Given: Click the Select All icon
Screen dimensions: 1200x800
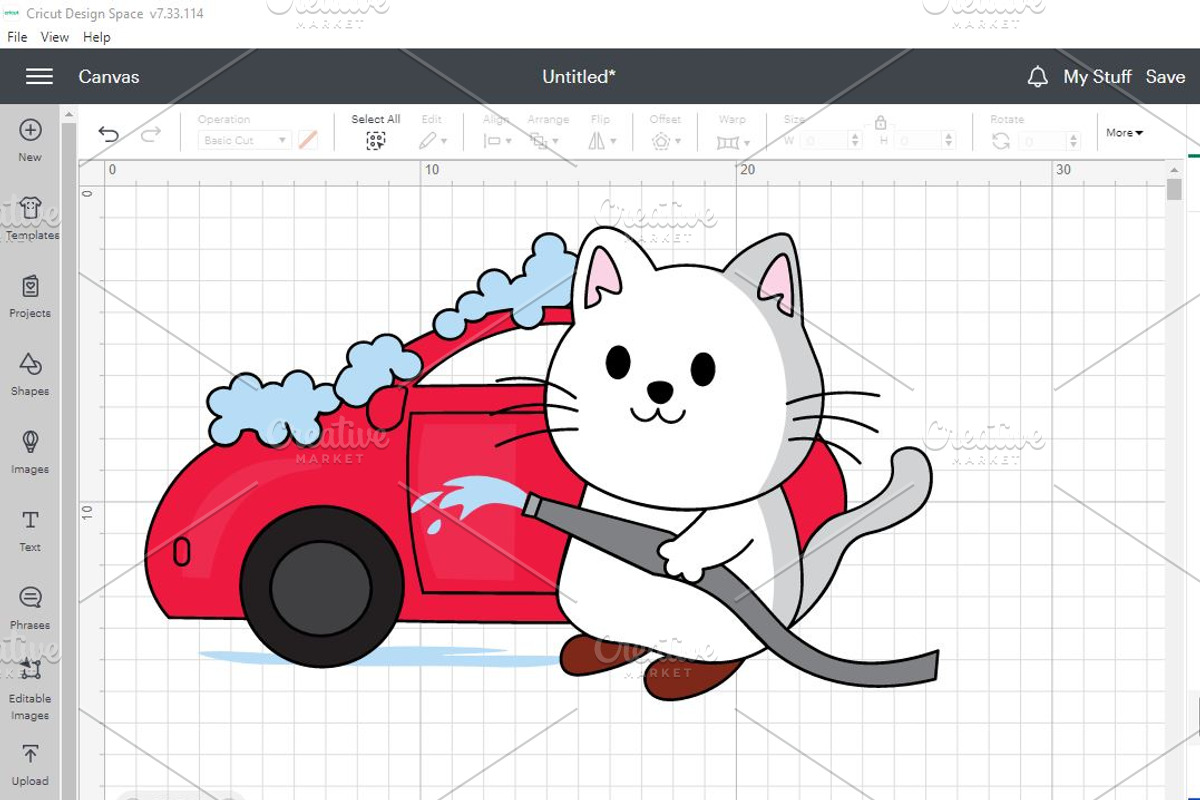Looking at the screenshot, I should [x=376, y=141].
